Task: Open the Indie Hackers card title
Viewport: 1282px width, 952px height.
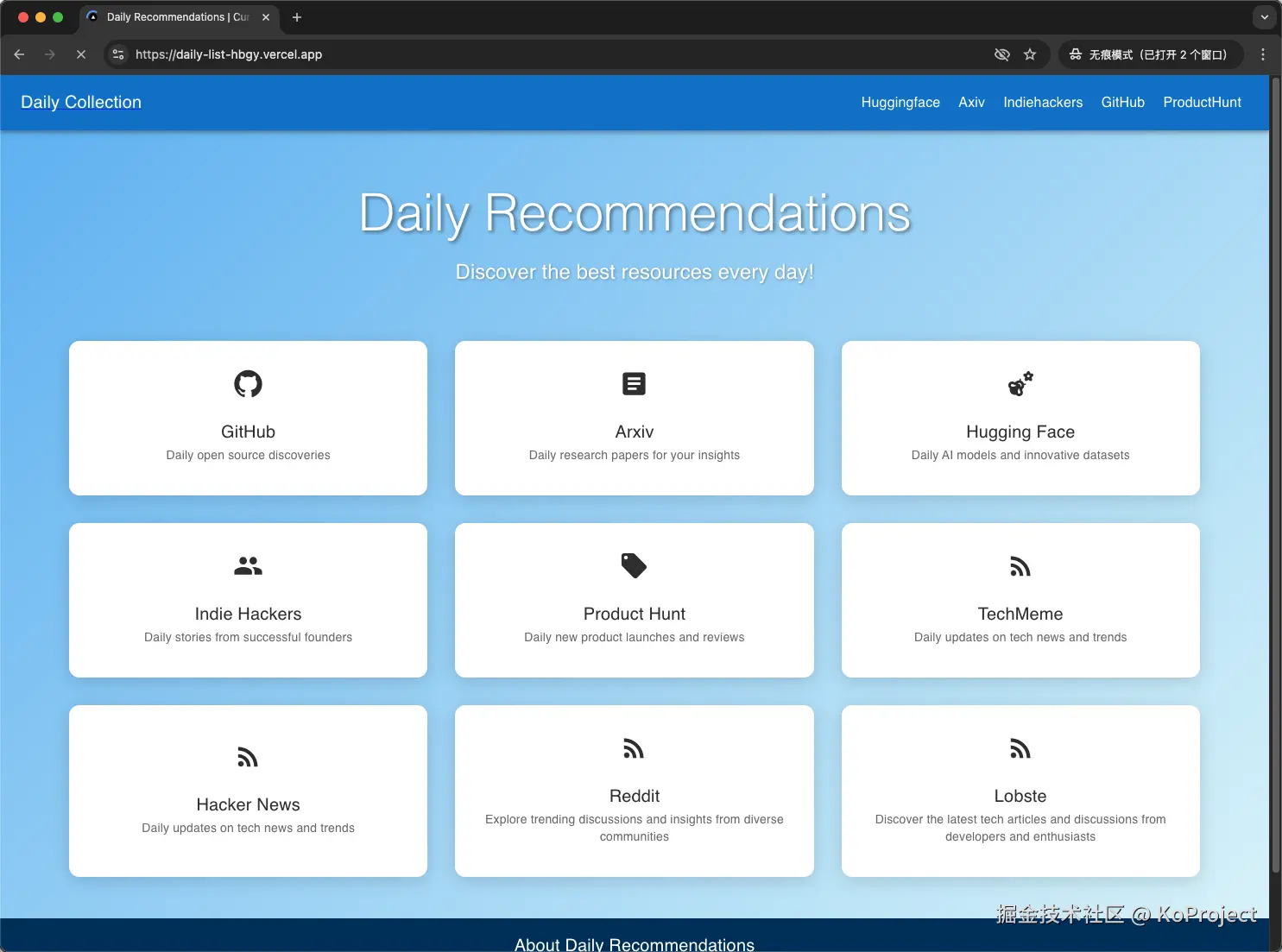Action: click(248, 614)
